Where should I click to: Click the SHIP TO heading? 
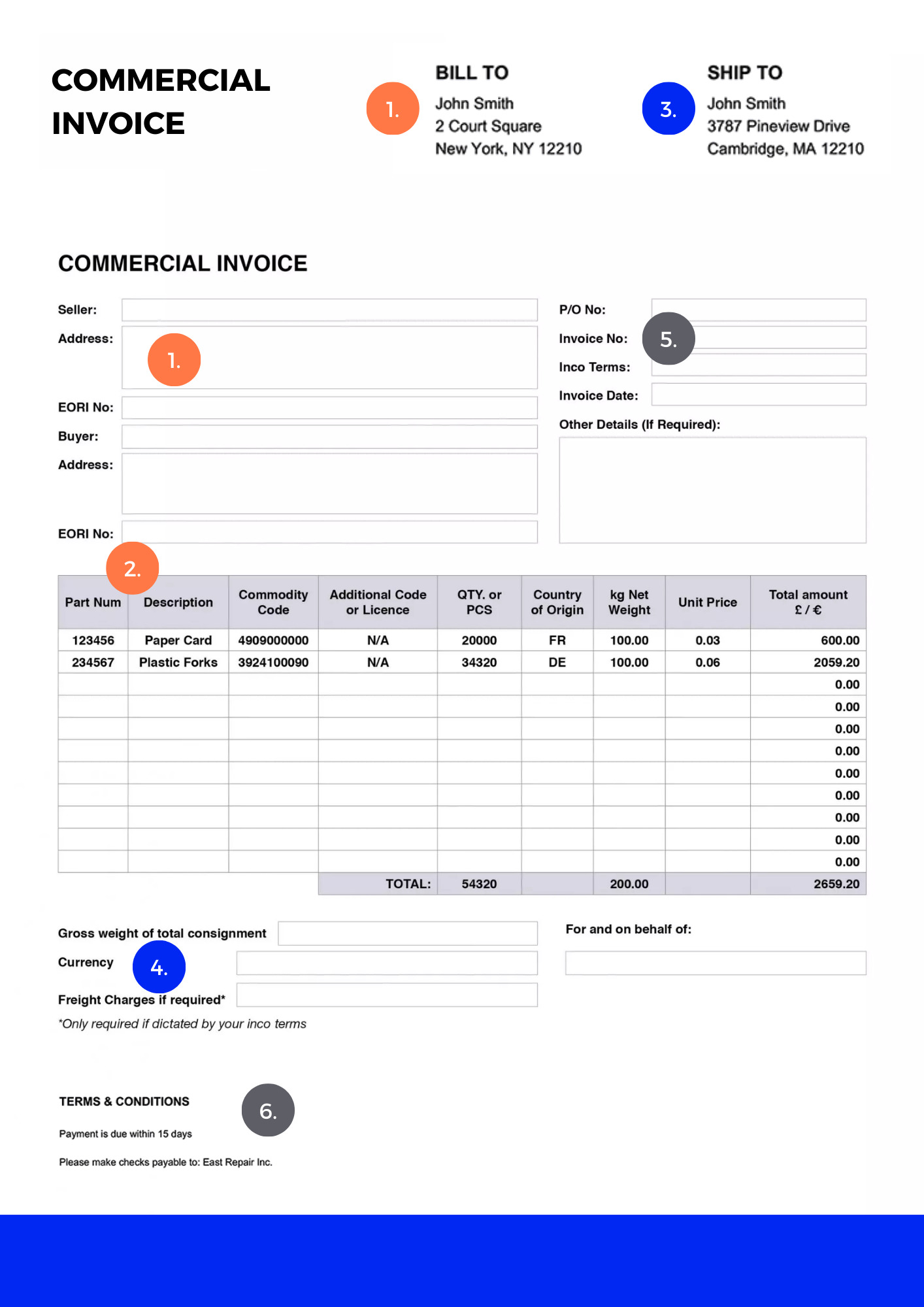click(x=744, y=73)
